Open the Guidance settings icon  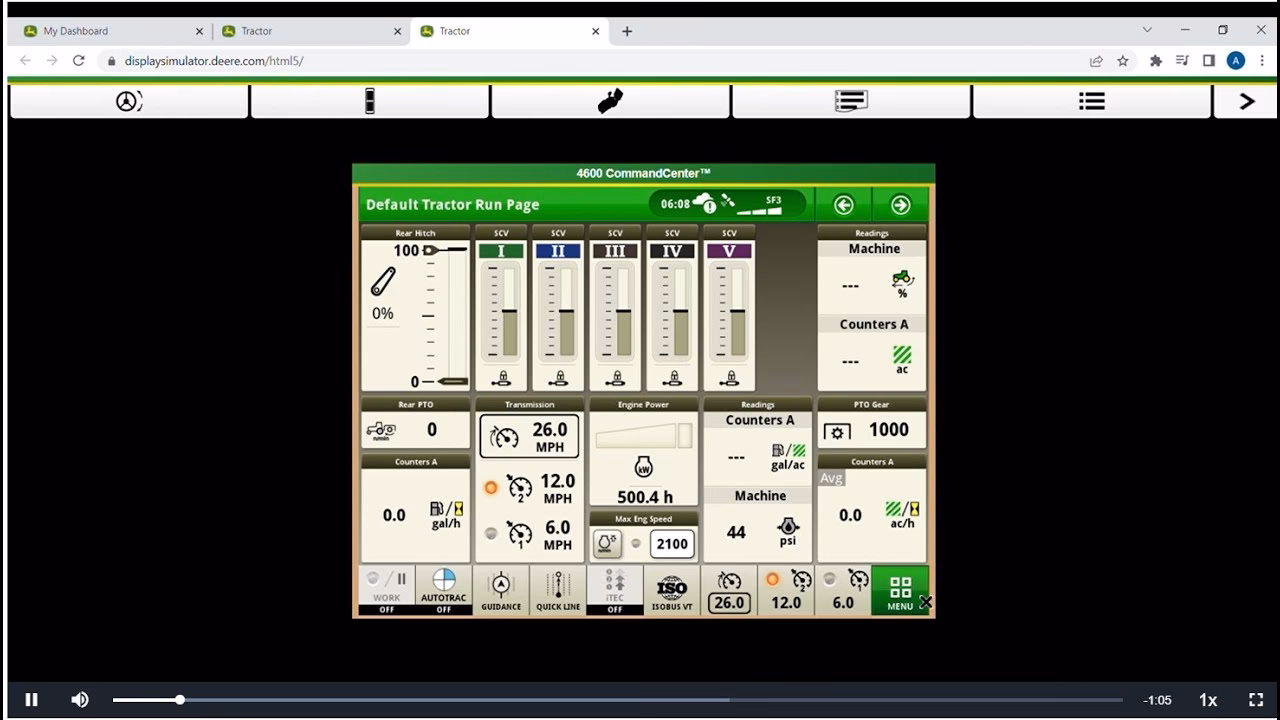coord(500,588)
